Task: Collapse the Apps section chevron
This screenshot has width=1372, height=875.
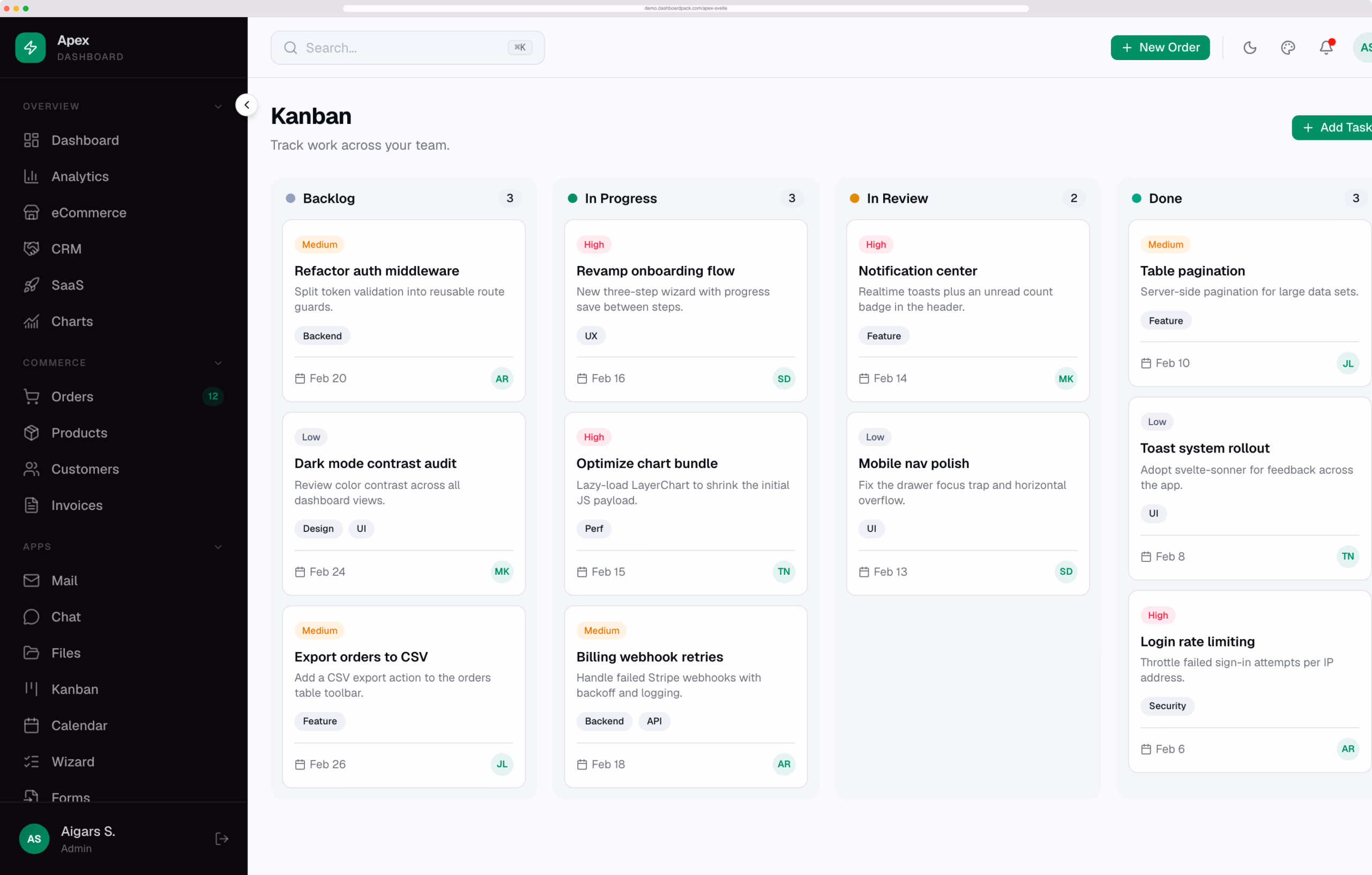Action: [218, 547]
